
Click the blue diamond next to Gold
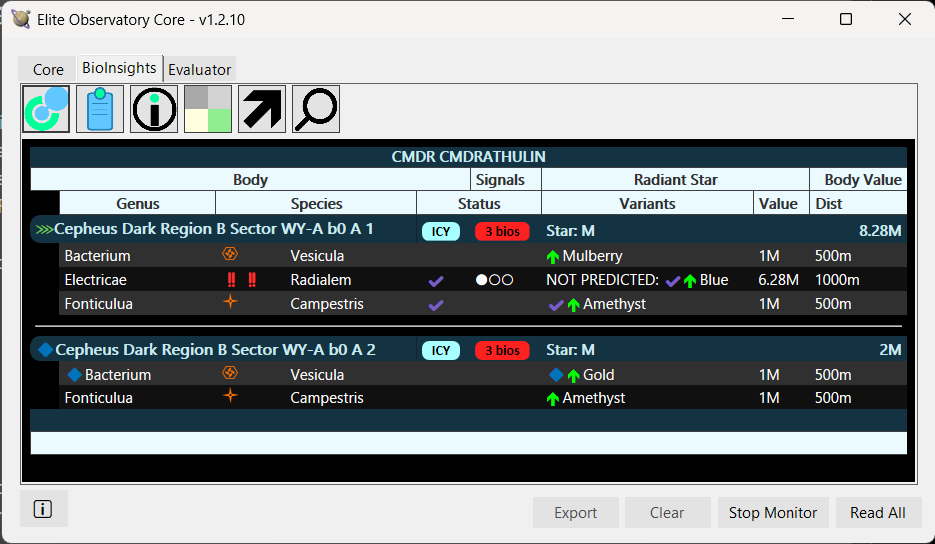pyautogui.click(x=556, y=375)
